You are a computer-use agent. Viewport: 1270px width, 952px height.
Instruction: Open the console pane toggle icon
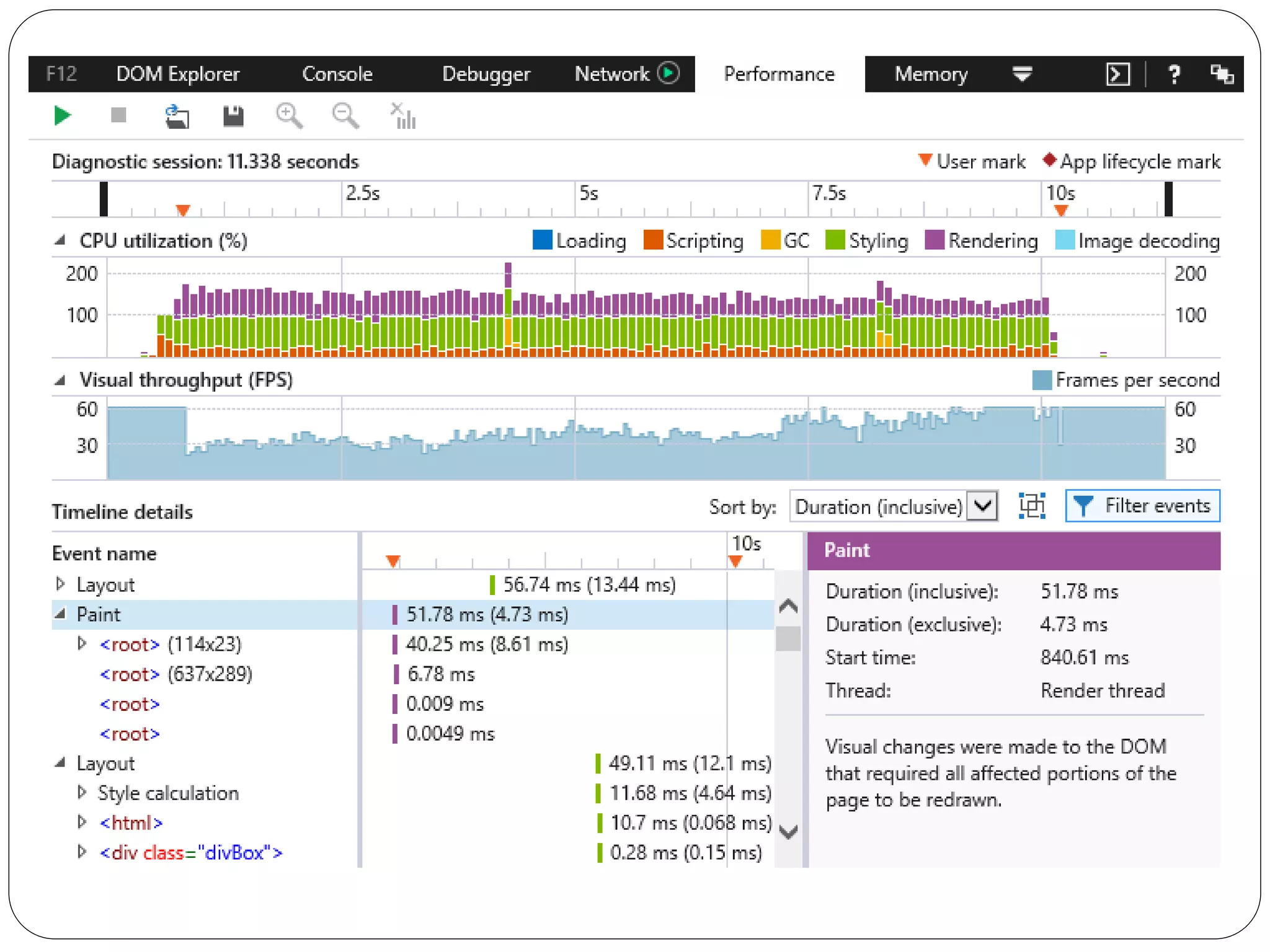coord(1117,74)
